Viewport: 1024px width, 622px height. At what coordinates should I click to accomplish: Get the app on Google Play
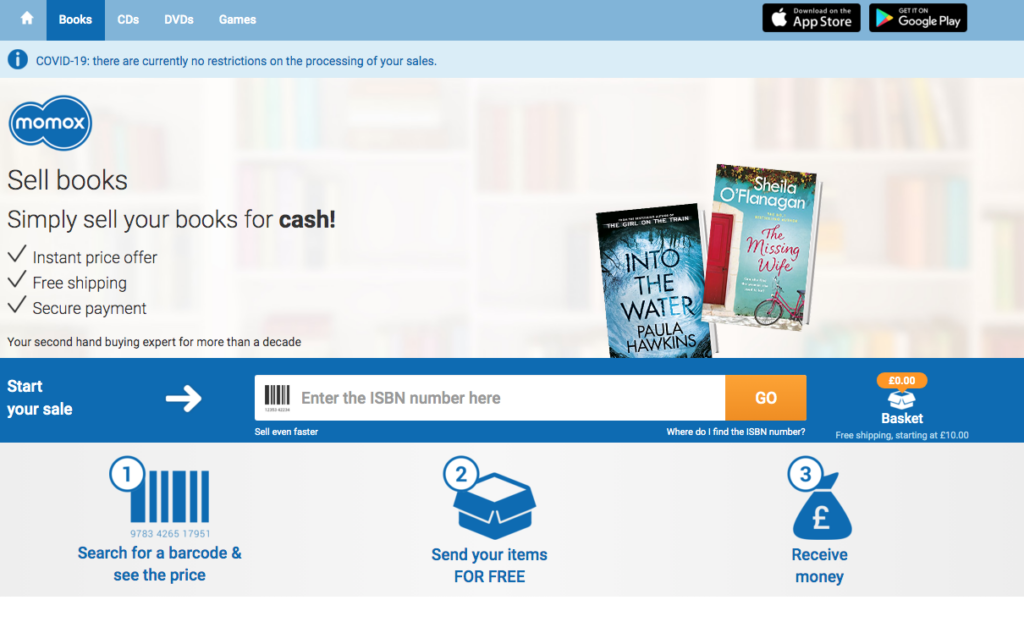(918, 18)
